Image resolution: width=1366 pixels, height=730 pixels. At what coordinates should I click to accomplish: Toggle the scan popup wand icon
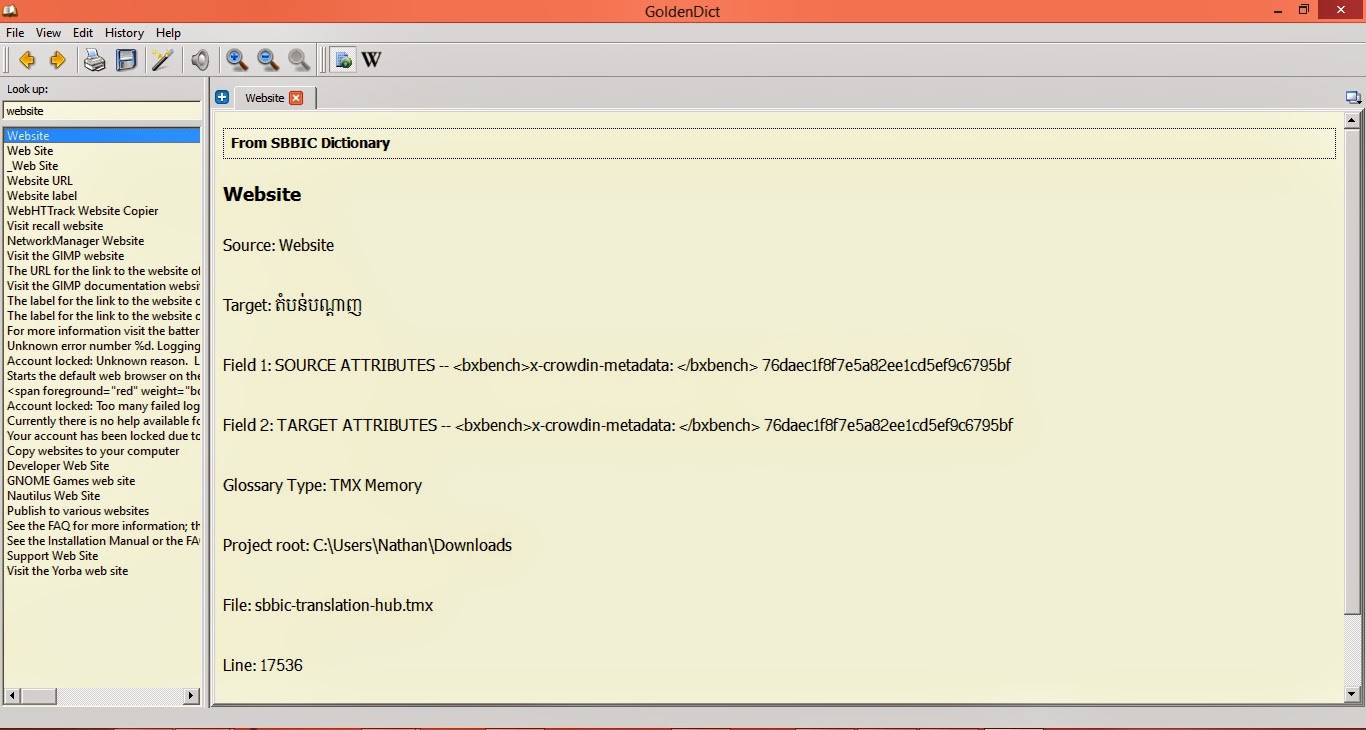162,60
